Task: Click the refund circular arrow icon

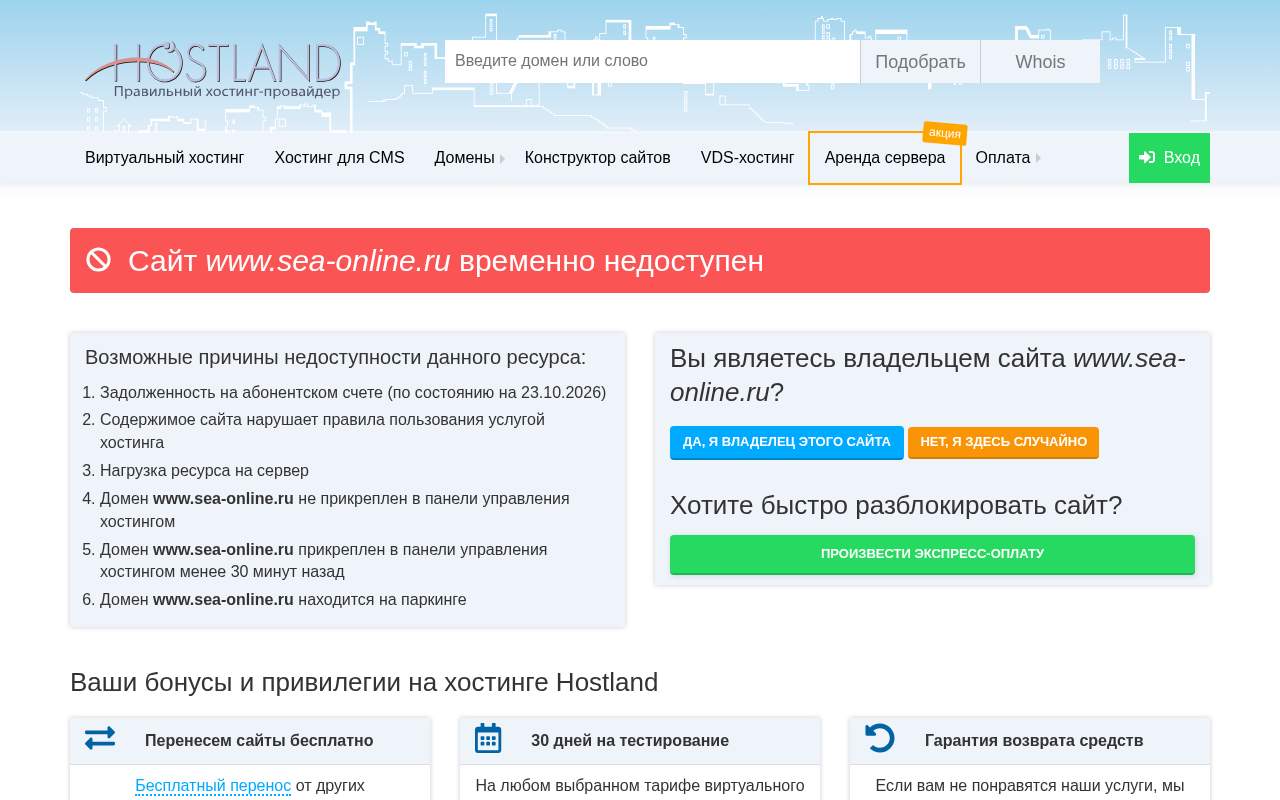Action: click(x=880, y=738)
